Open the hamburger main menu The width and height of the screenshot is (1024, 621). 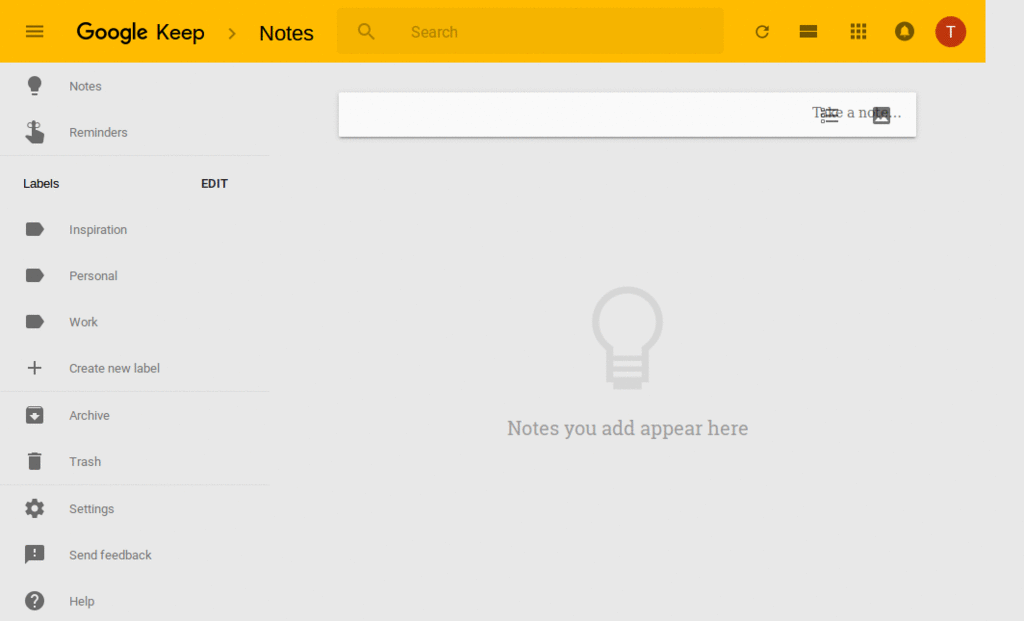coord(35,31)
